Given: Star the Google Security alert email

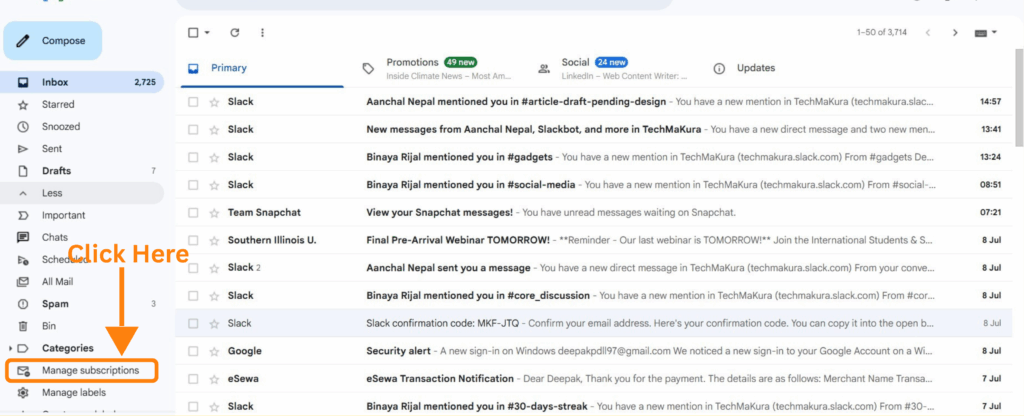Looking at the screenshot, I should coord(214,351).
